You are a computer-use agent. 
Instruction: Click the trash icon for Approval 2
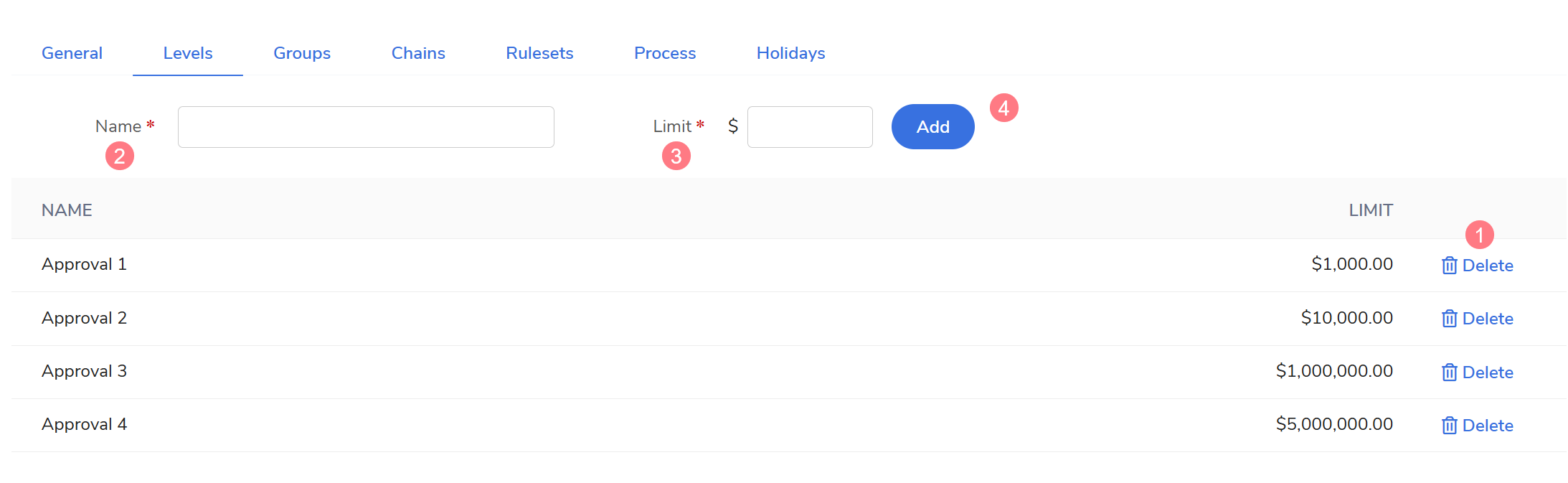point(1449,319)
